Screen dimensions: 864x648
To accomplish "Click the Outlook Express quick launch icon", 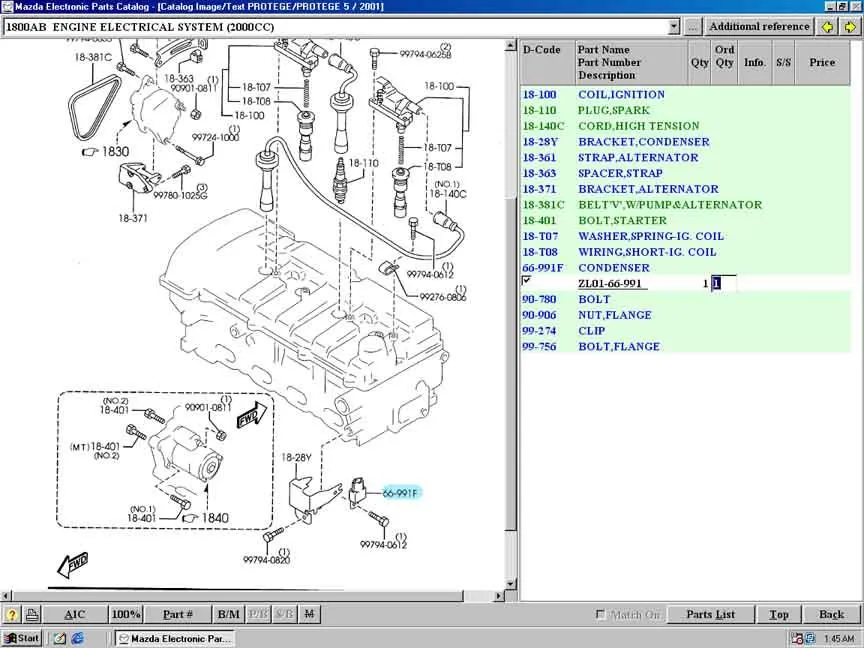I will [x=60, y=639].
